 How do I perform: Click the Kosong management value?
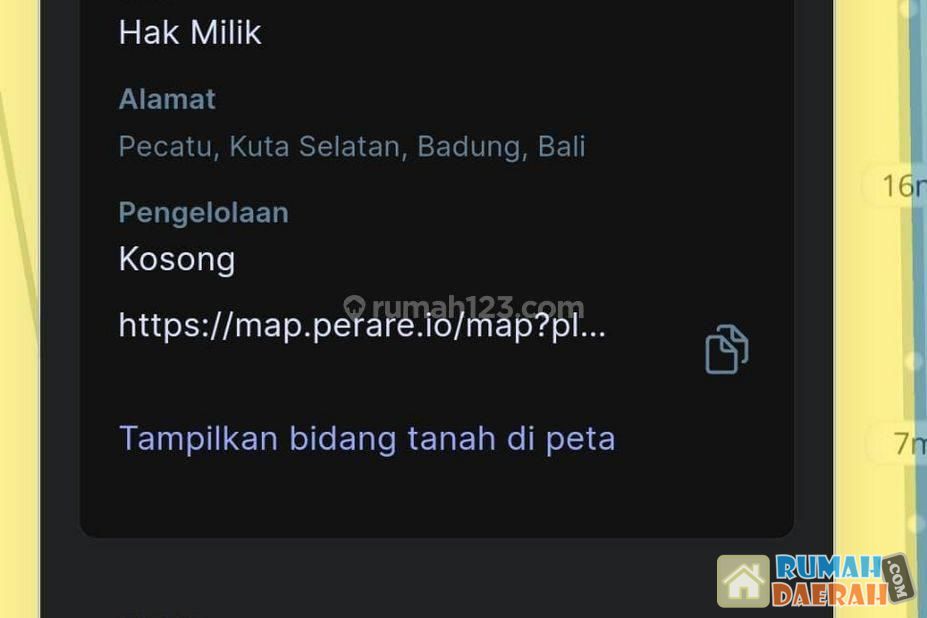point(177,260)
